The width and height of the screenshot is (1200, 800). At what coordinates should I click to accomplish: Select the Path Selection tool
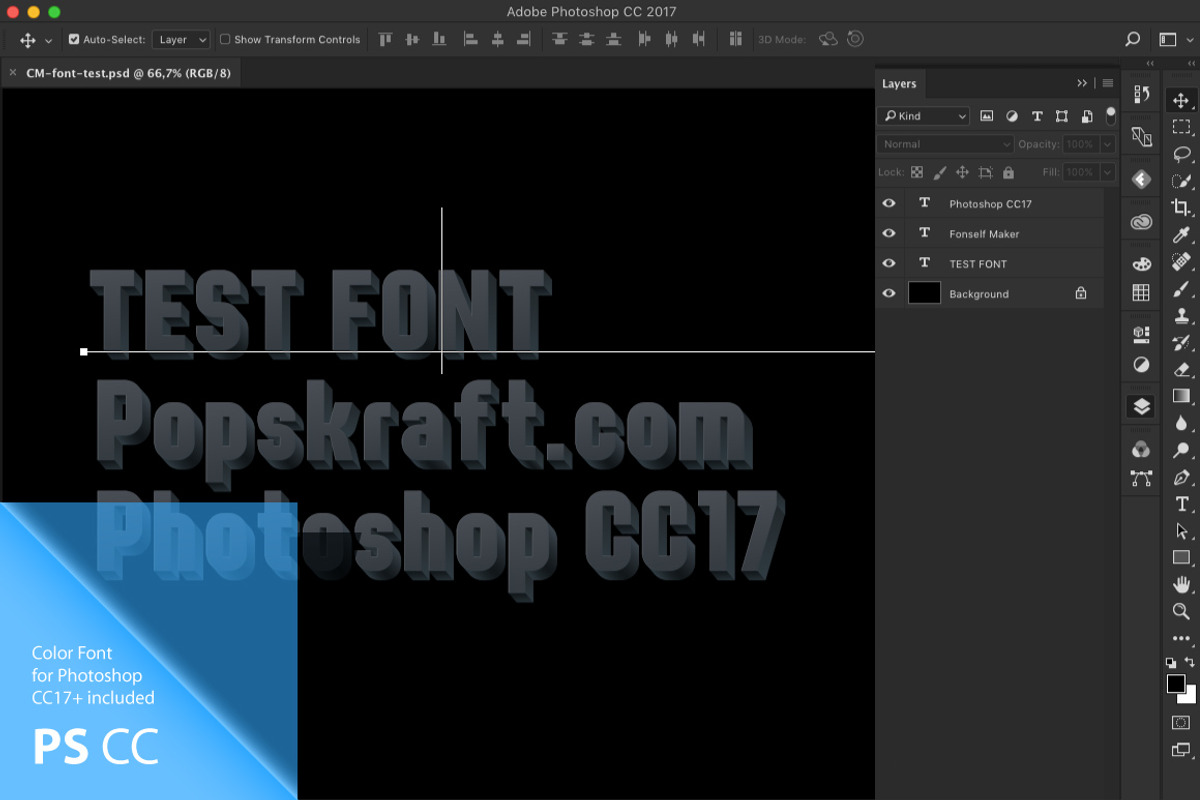(1181, 531)
